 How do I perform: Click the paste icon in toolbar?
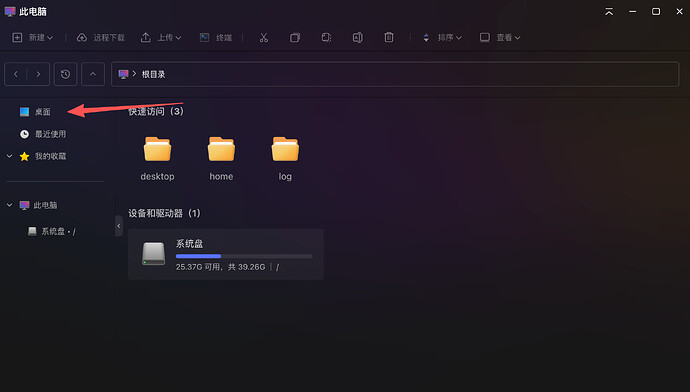click(326, 37)
